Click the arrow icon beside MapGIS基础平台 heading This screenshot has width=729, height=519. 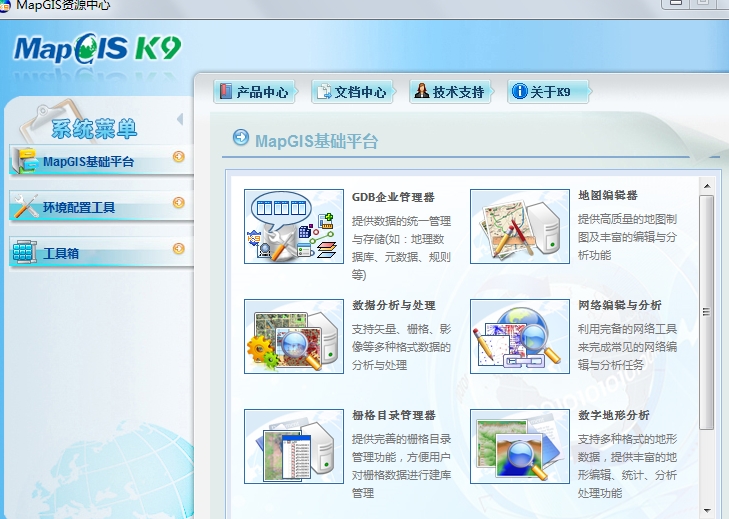pos(241,137)
